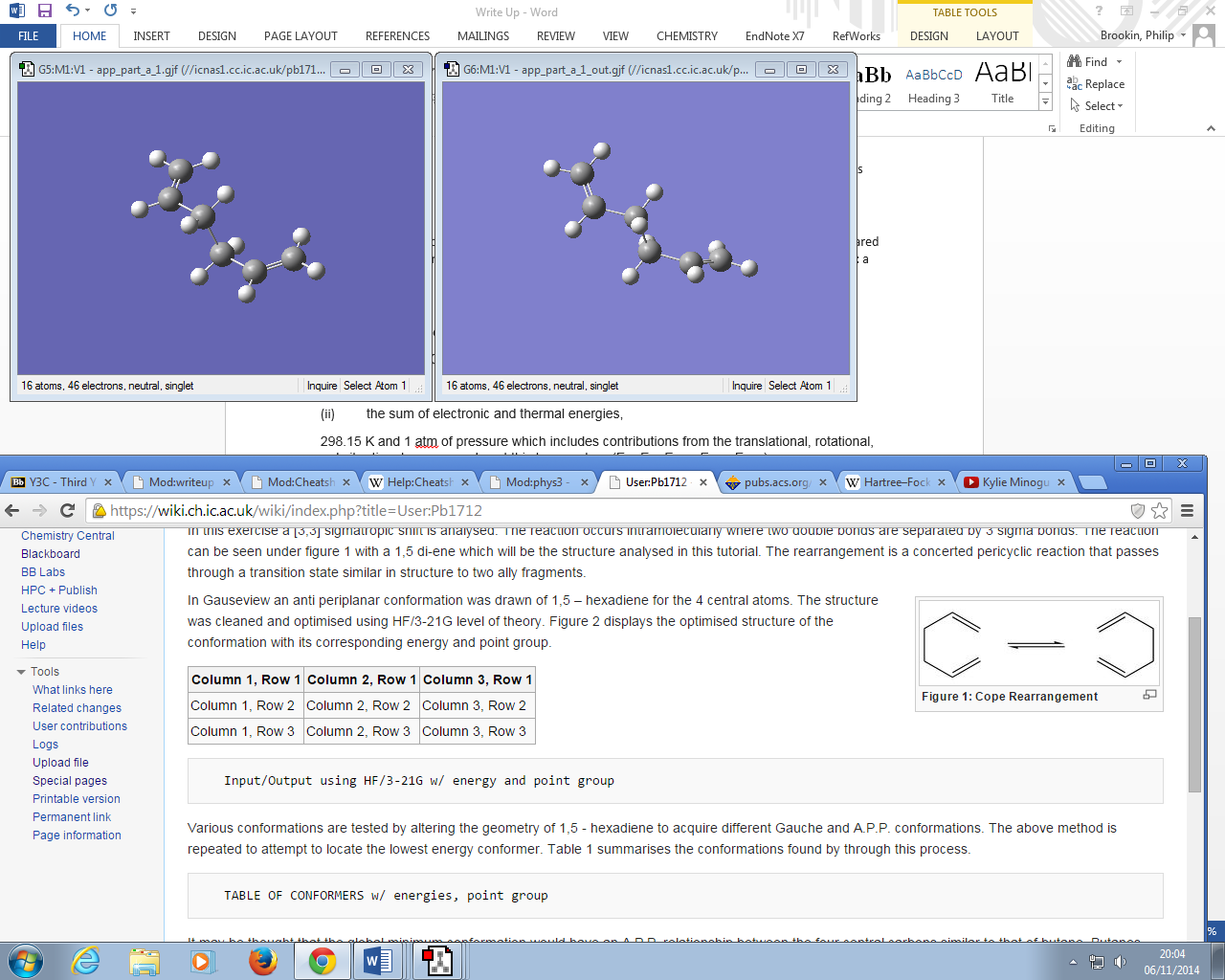The width and height of the screenshot is (1225, 980).
Task: Click Inquire in the G5 GaussView window
Action: point(322,386)
